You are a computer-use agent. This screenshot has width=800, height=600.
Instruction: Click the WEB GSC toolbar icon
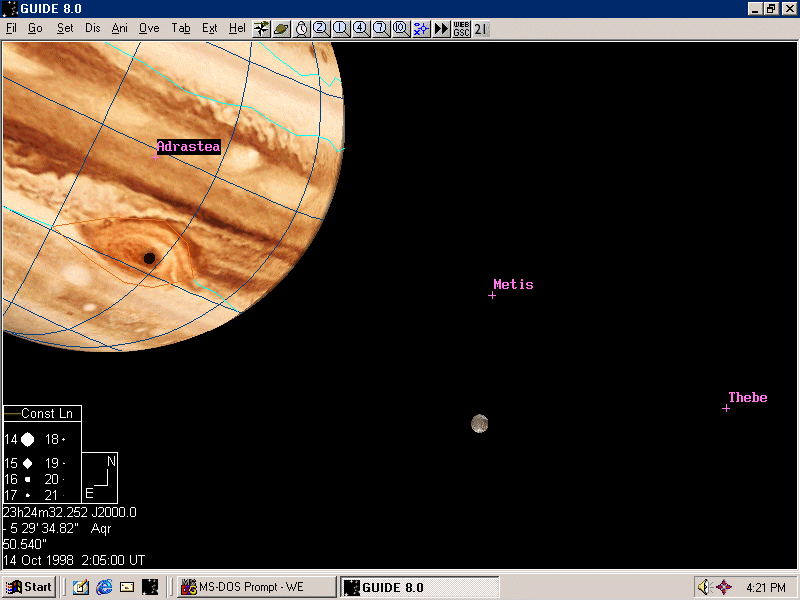(461, 29)
